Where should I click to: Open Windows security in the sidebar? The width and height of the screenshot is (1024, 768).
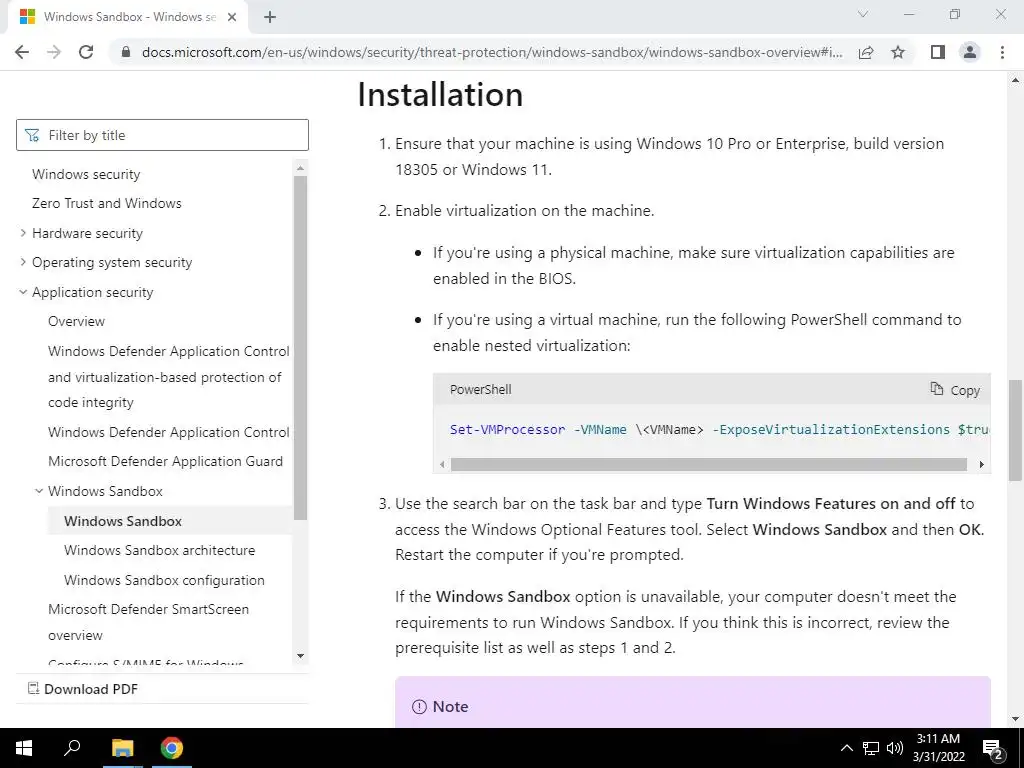tap(86, 174)
